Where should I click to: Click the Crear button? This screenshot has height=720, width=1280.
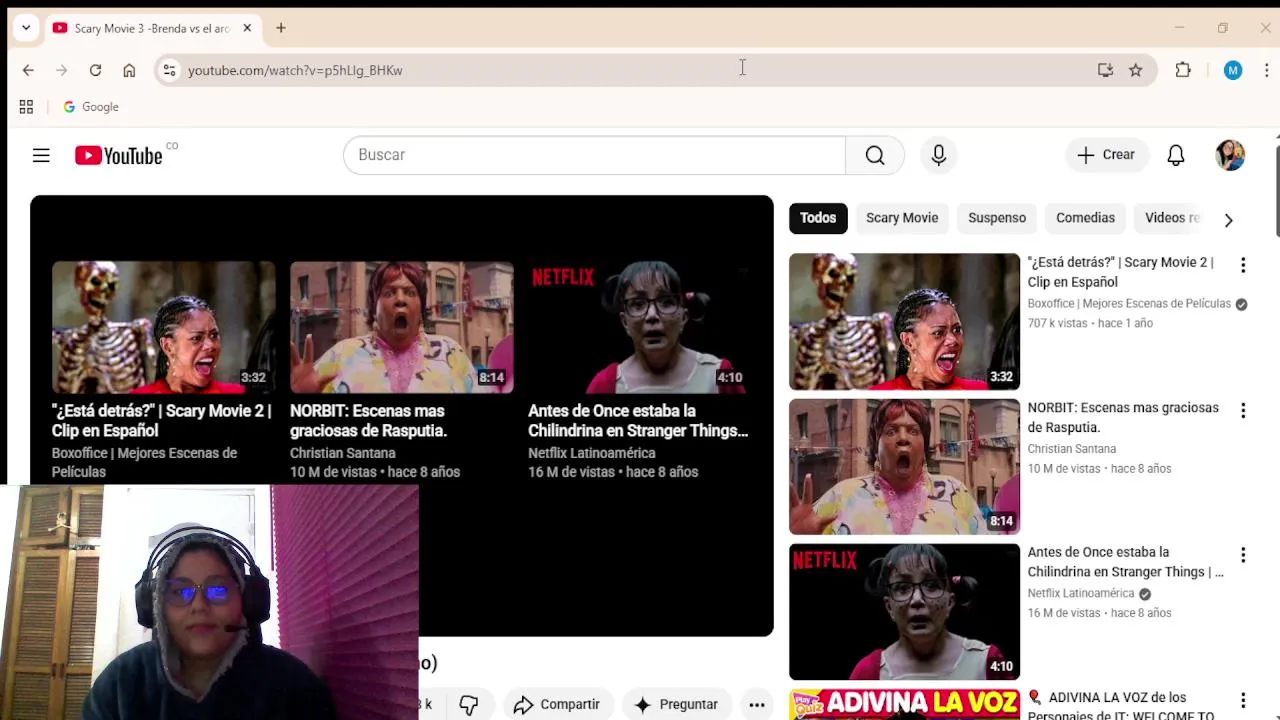[1105, 155]
